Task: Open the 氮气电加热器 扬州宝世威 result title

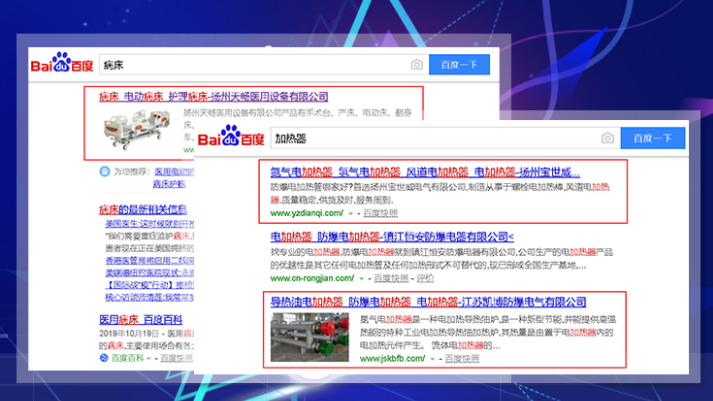Action: [x=425, y=172]
